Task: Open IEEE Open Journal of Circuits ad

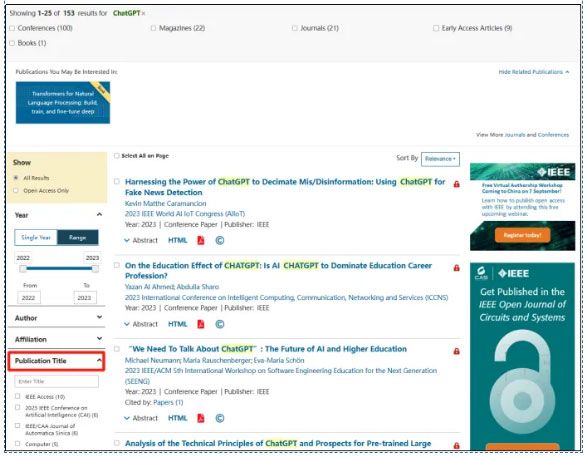Action: tap(522, 356)
